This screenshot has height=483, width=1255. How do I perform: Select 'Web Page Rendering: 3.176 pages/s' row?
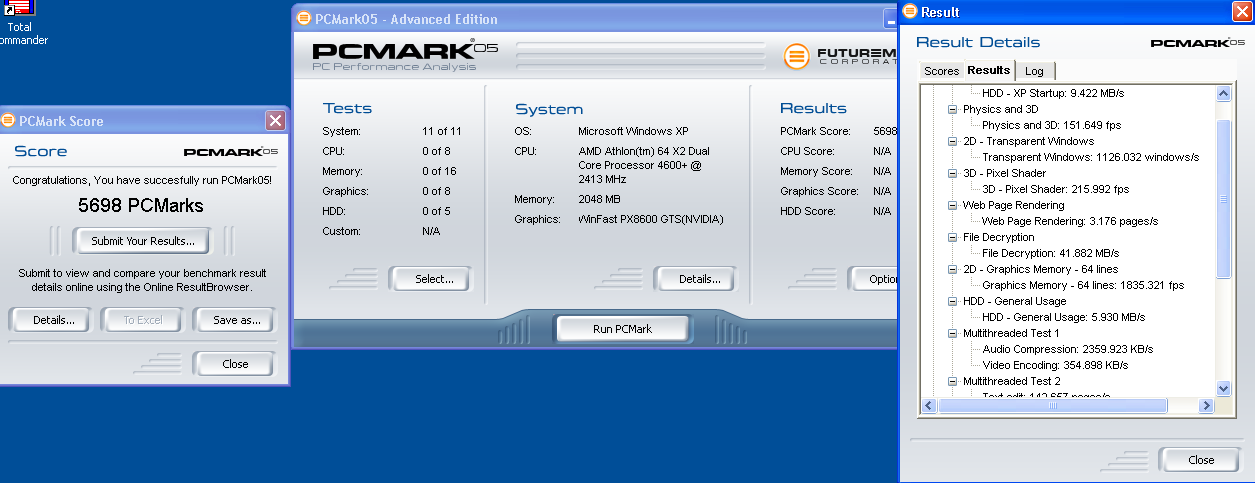click(1069, 221)
